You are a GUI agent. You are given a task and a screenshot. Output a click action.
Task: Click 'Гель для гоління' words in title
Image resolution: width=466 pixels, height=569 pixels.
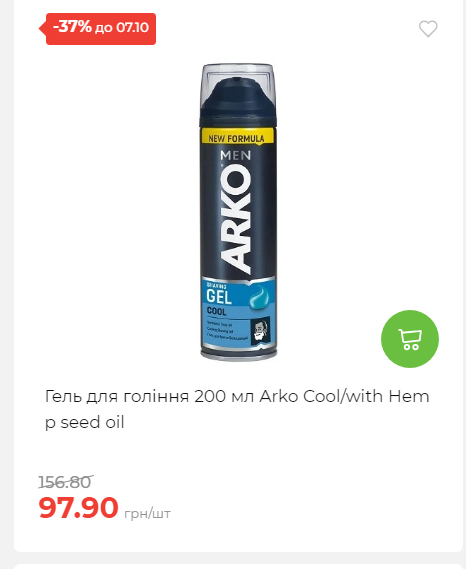click(x=117, y=396)
